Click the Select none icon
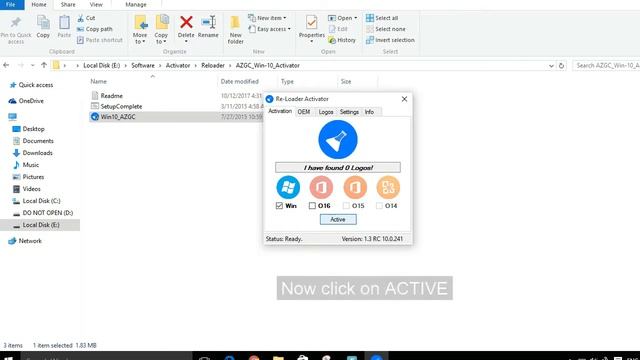The image size is (640, 360). 370,29
